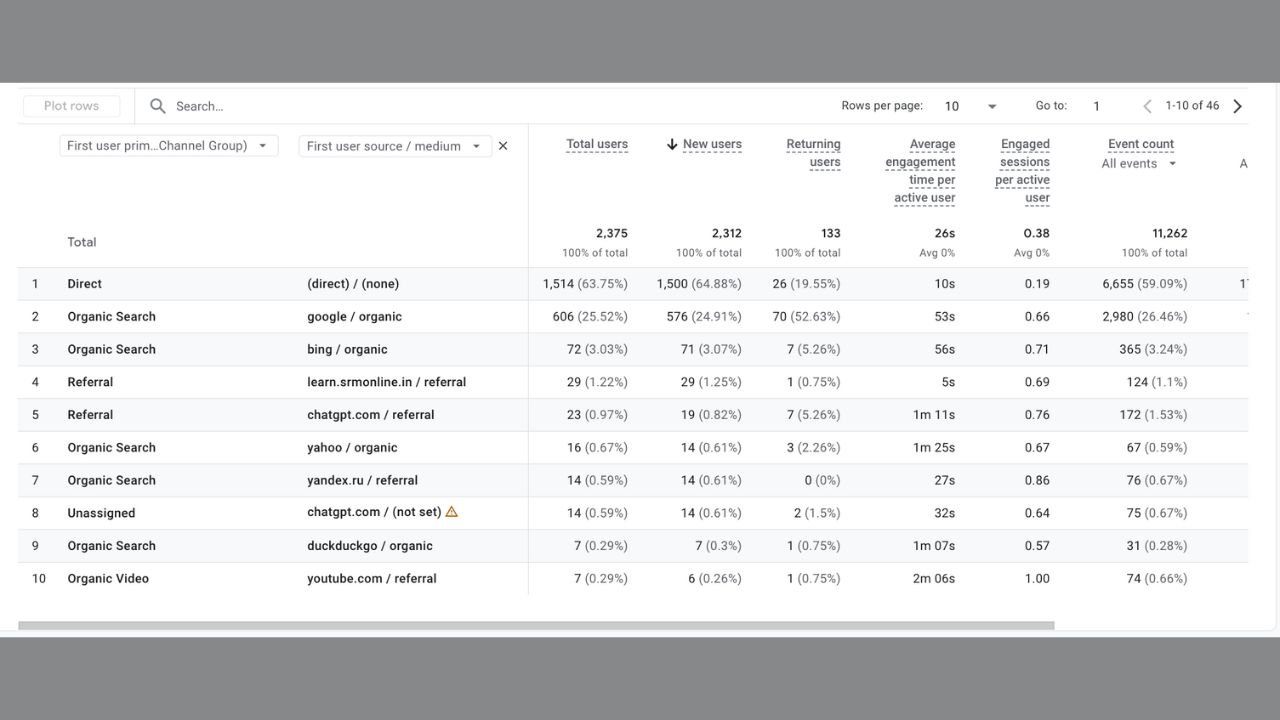The width and height of the screenshot is (1280, 720).
Task: Click the New users sort arrow
Action: click(x=672, y=145)
